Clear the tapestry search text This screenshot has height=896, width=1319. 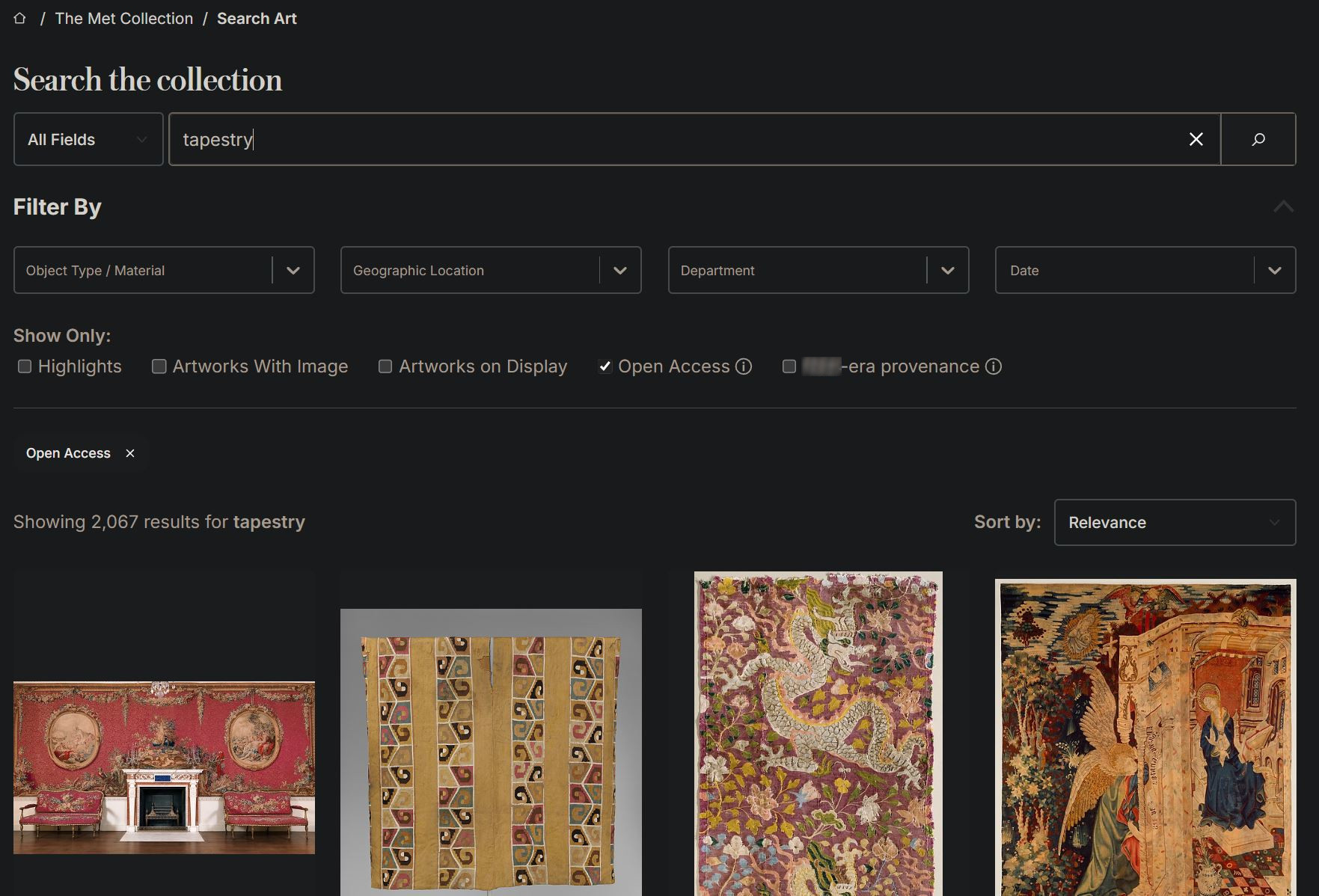pyautogui.click(x=1196, y=139)
